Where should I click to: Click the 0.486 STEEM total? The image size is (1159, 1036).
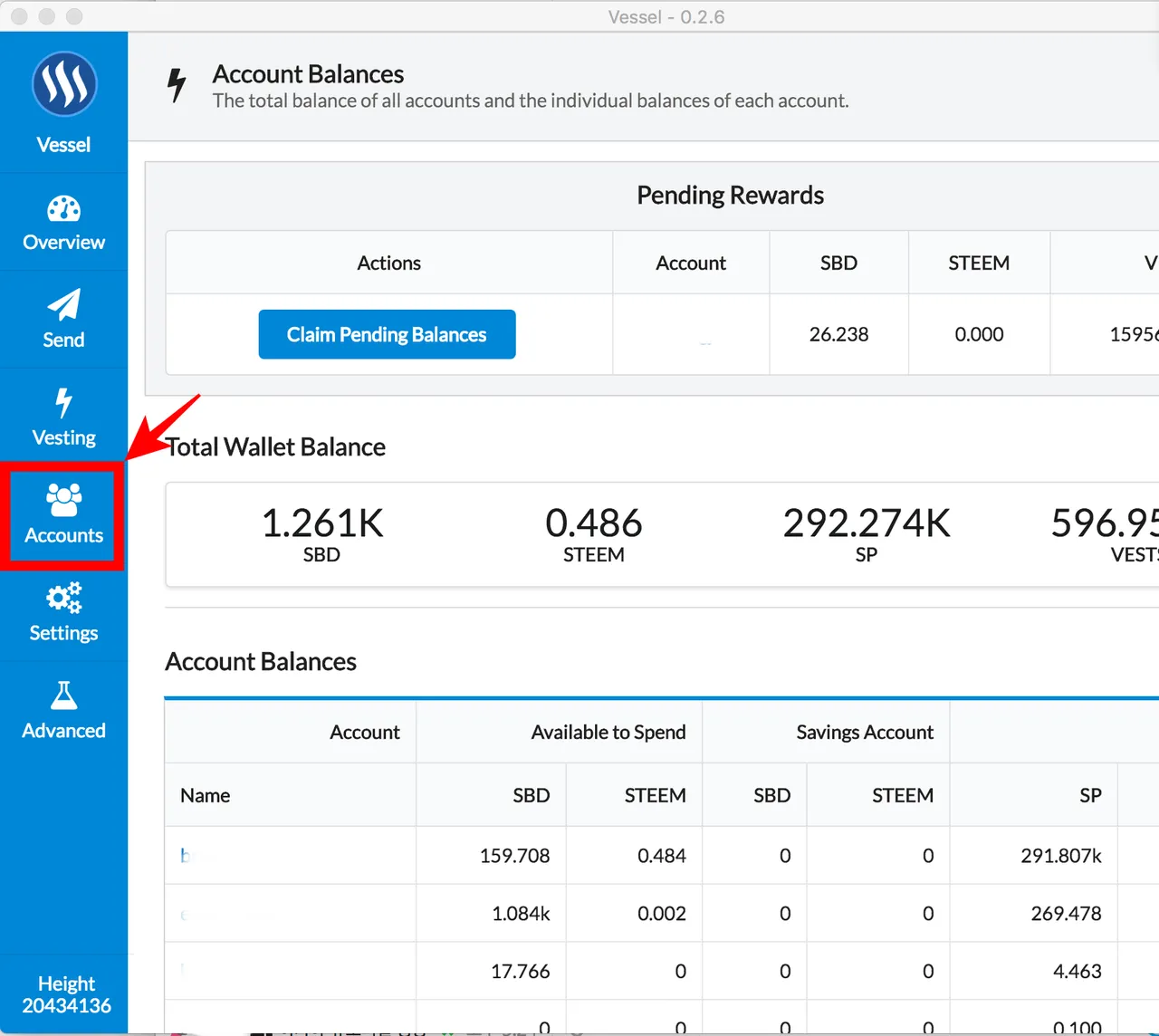[594, 534]
